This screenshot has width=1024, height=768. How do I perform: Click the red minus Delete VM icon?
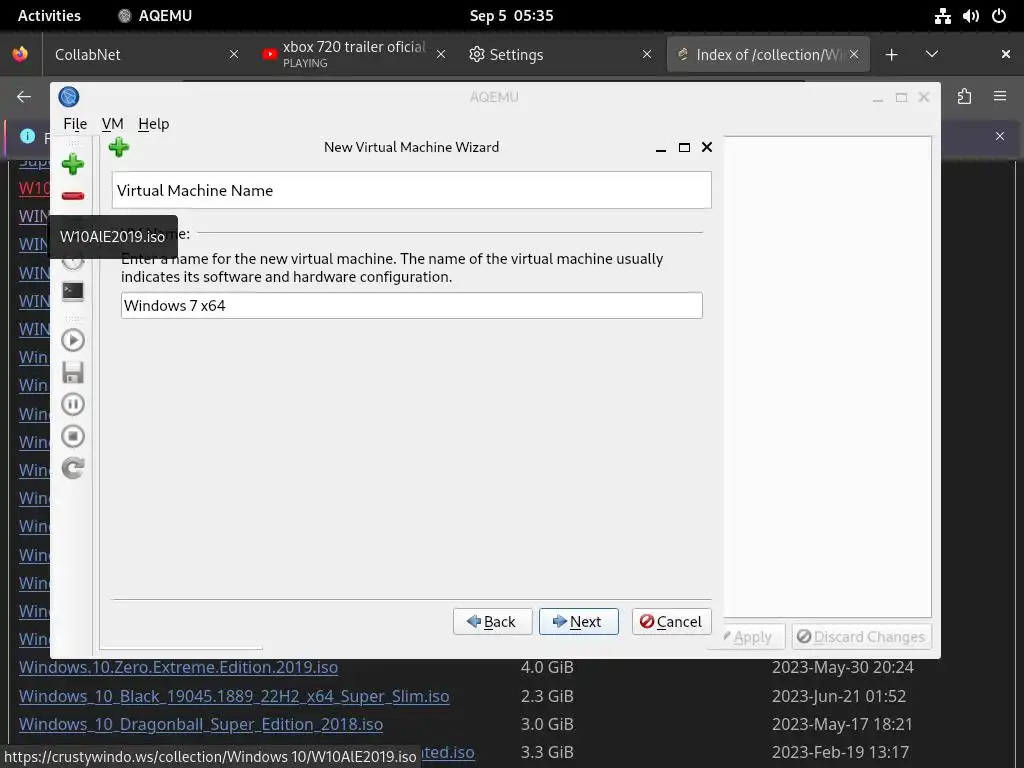72,196
